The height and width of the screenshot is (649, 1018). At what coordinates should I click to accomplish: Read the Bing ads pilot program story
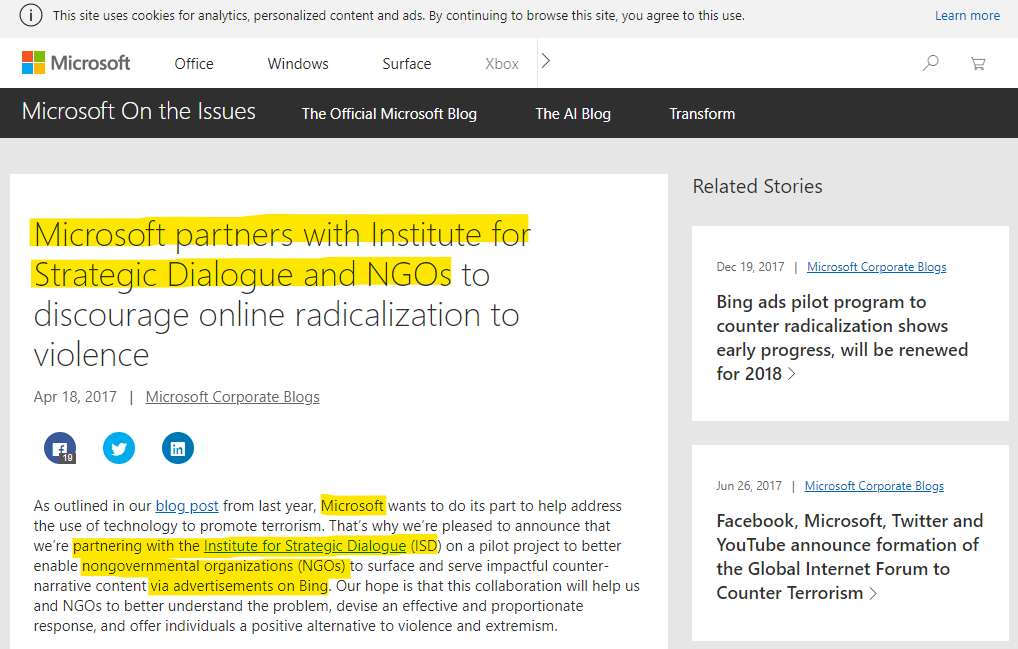842,338
